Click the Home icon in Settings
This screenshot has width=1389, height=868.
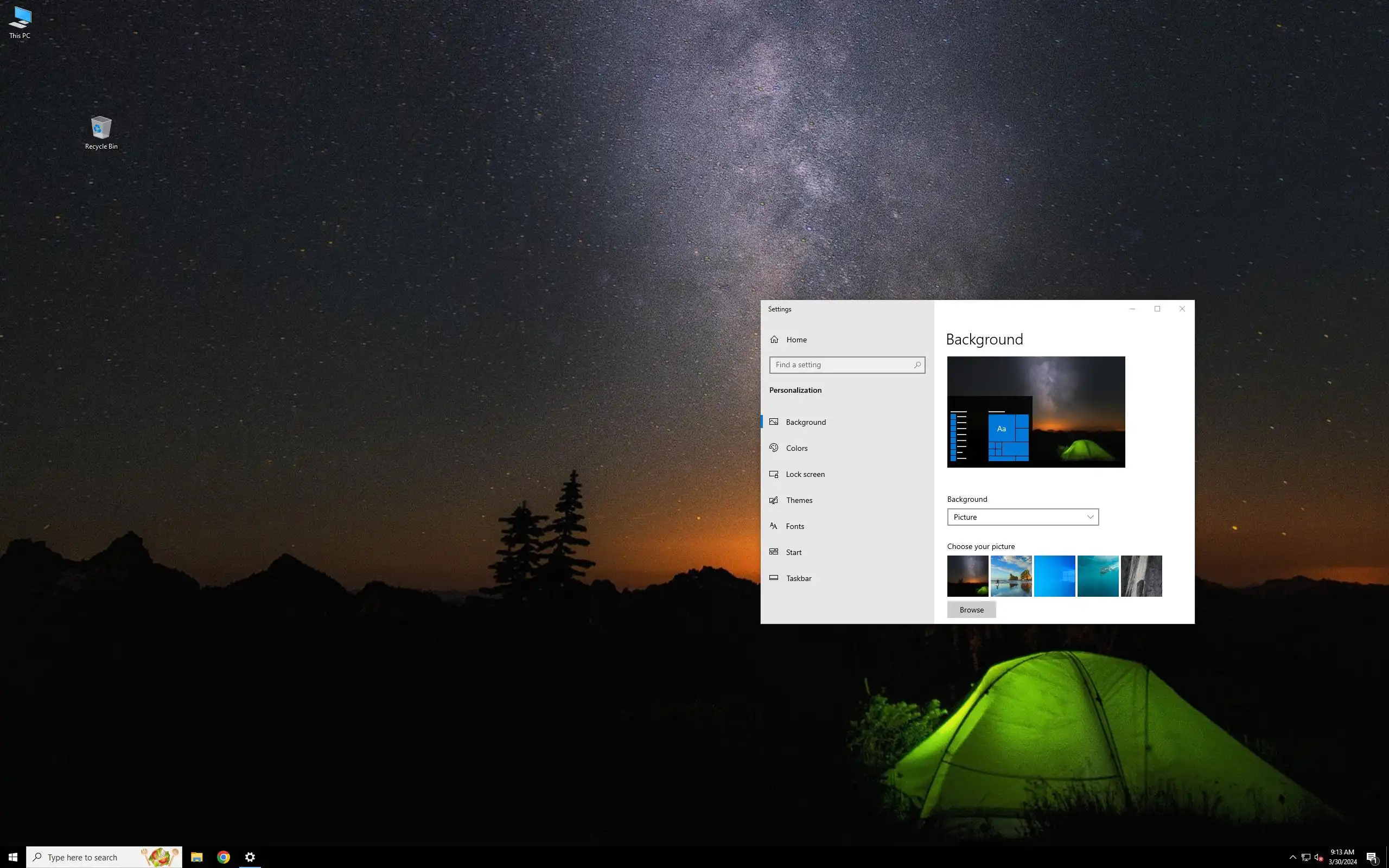[774, 339]
